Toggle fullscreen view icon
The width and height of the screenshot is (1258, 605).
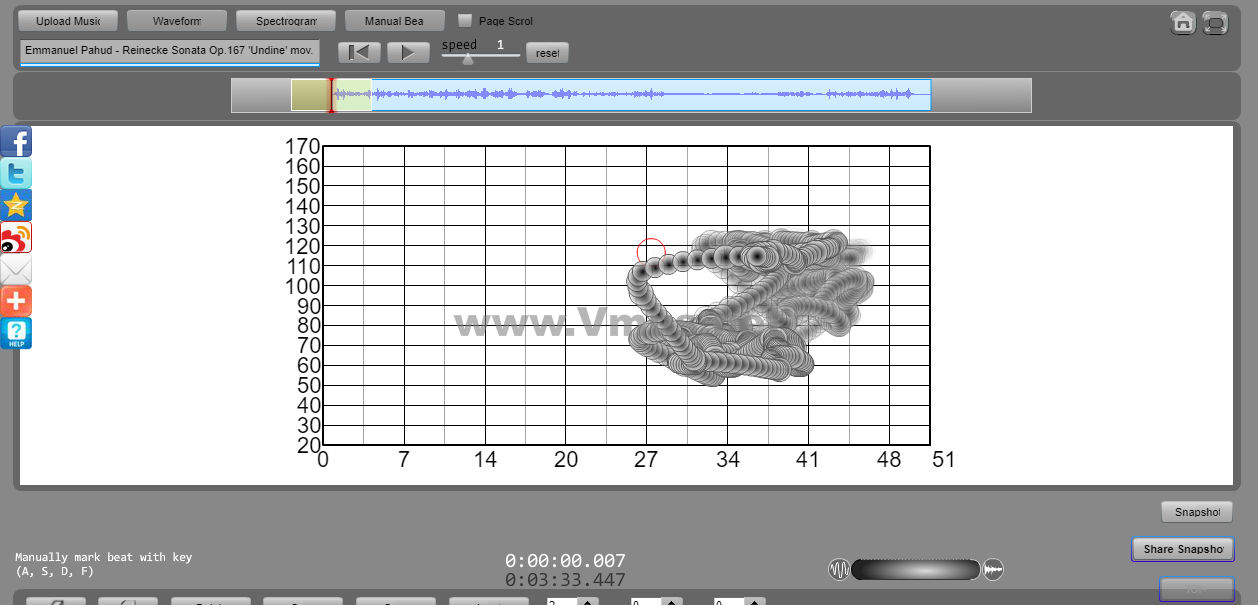[x=1215, y=22]
